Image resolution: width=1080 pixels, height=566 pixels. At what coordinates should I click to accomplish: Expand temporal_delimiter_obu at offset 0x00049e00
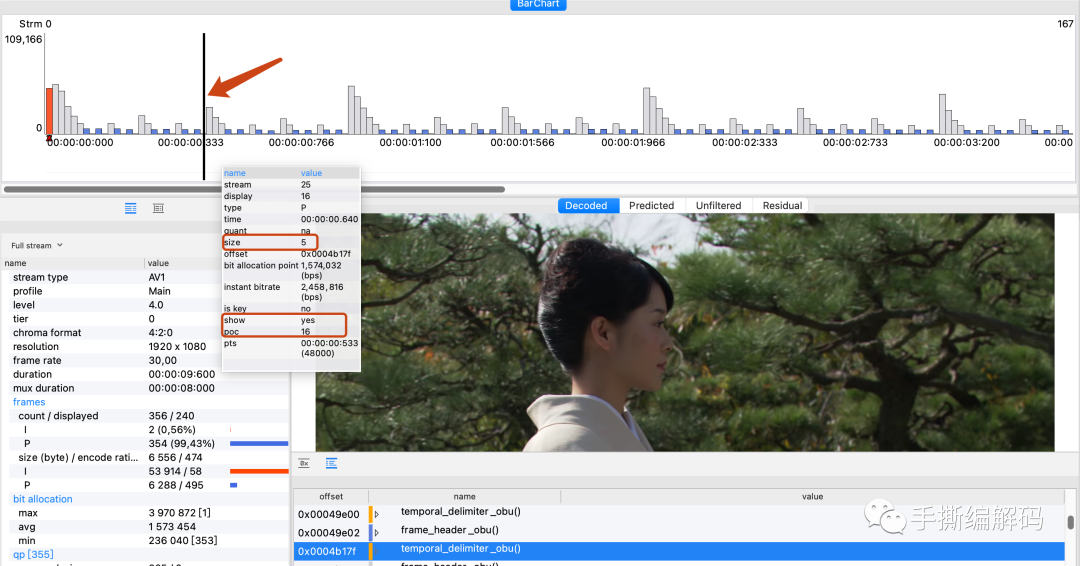[377, 514]
